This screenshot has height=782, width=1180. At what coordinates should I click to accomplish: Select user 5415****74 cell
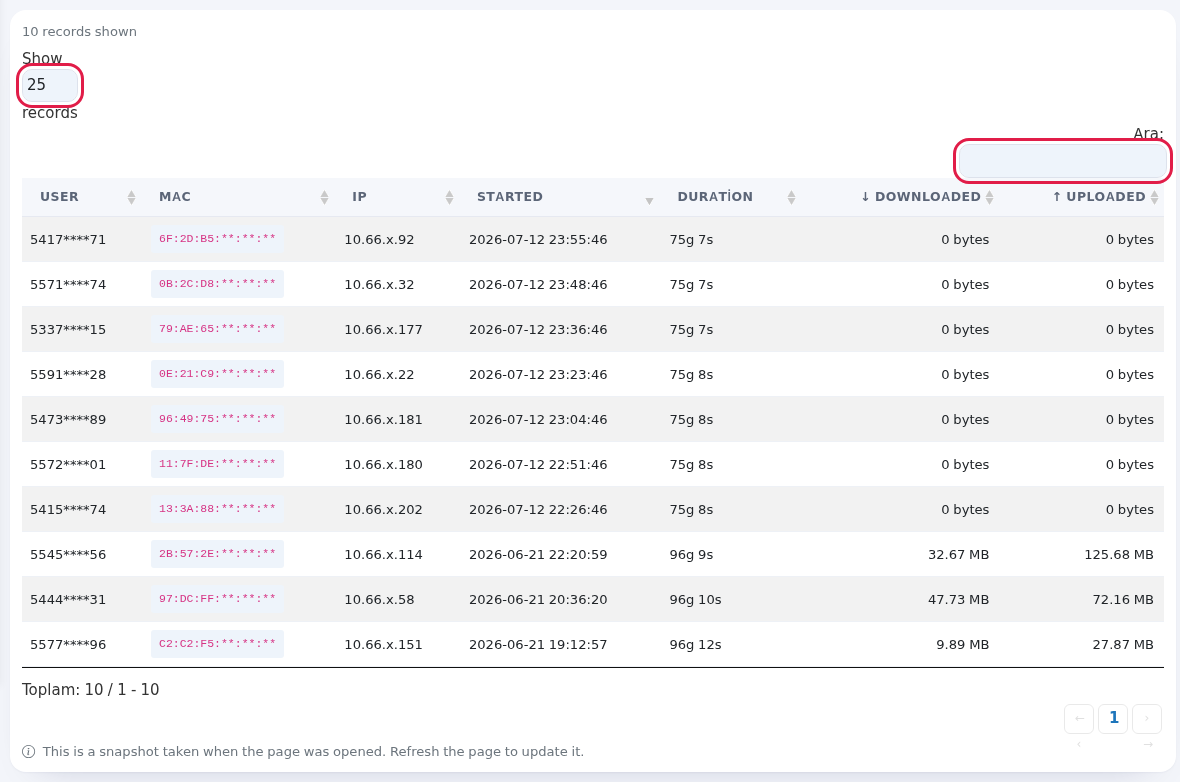(x=68, y=510)
